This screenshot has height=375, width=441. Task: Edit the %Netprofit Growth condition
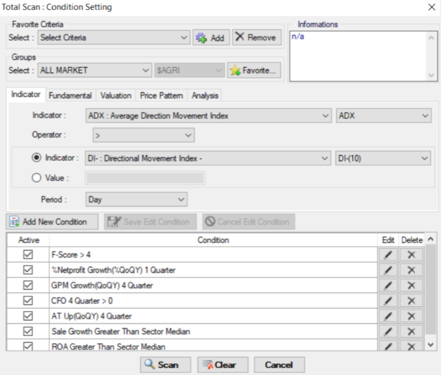tap(388, 270)
